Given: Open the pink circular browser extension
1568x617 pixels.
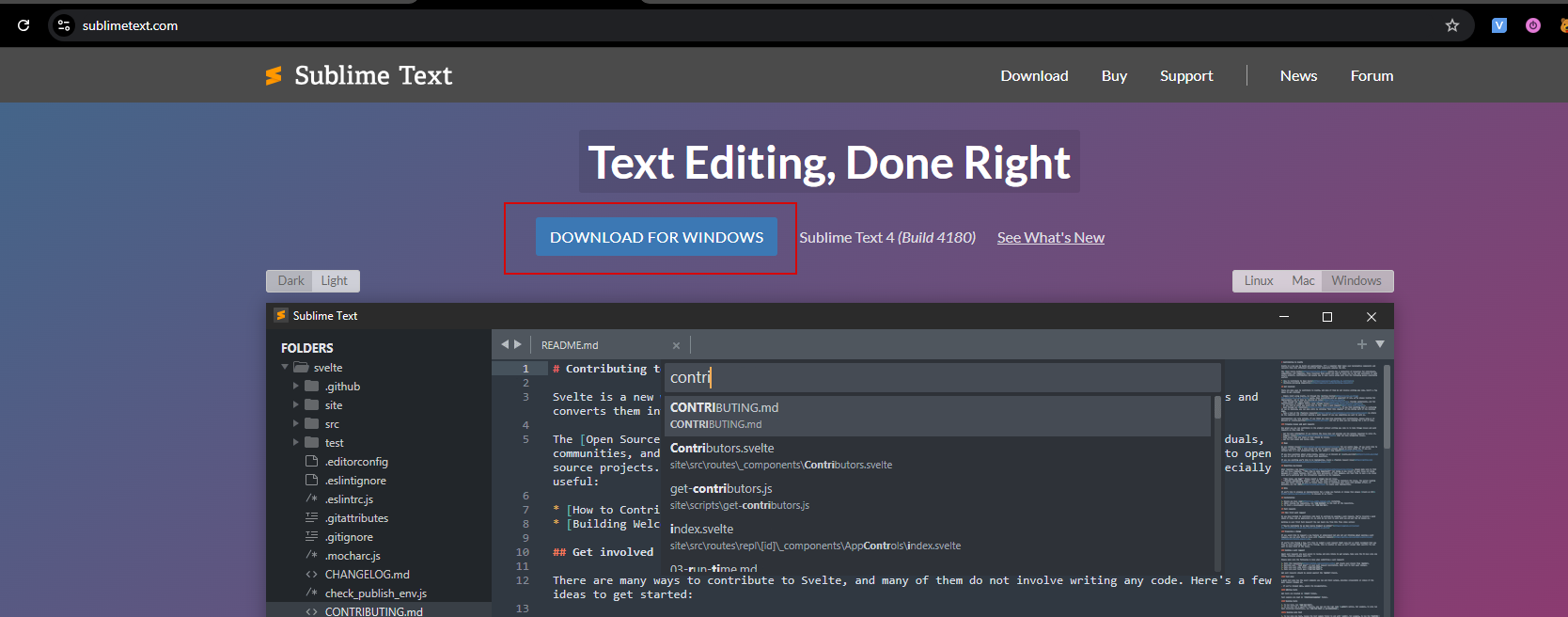Looking at the screenshot, I should [x=1533, y=25].
